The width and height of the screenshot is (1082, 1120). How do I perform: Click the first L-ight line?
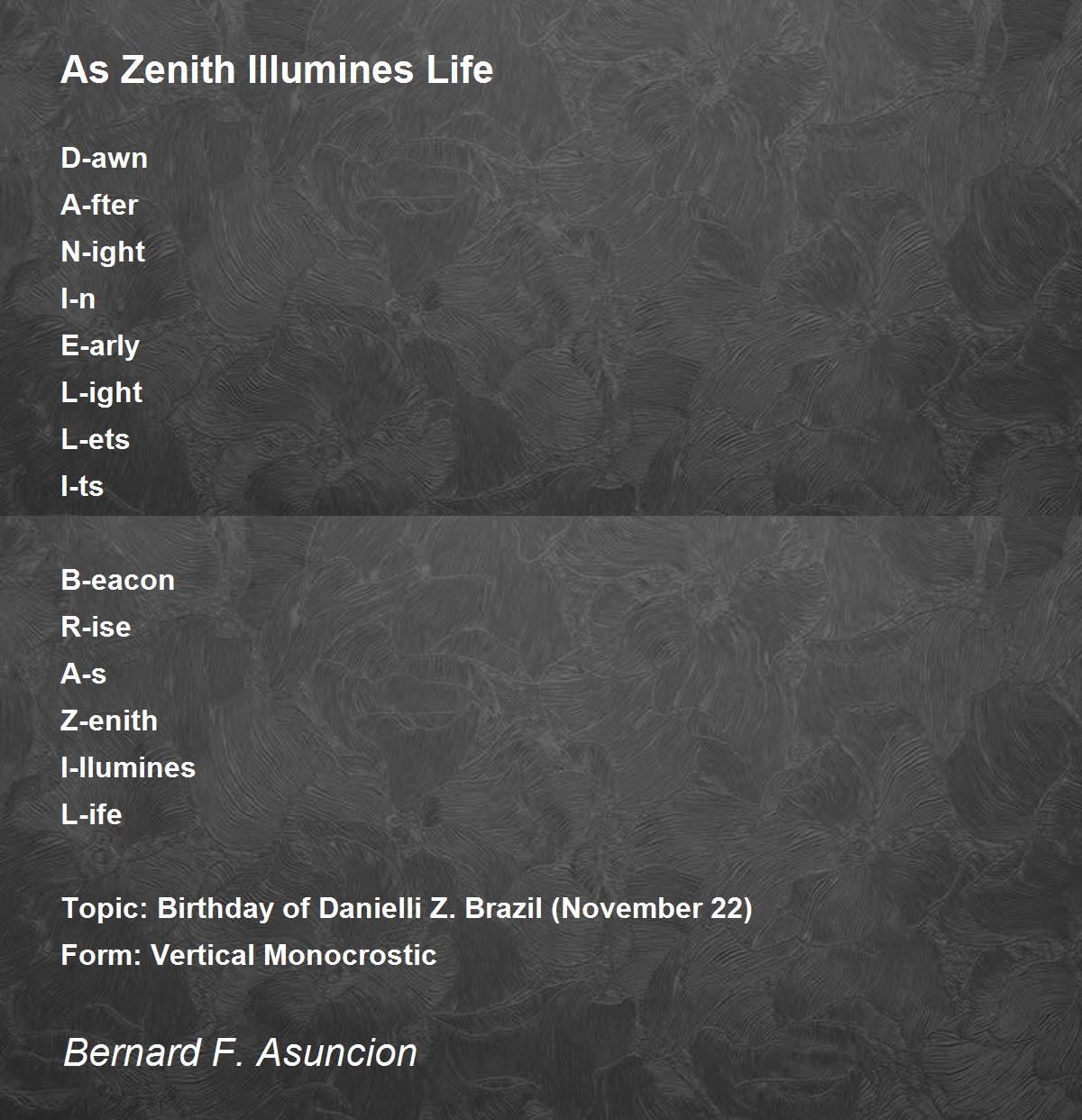coord(101,393)
